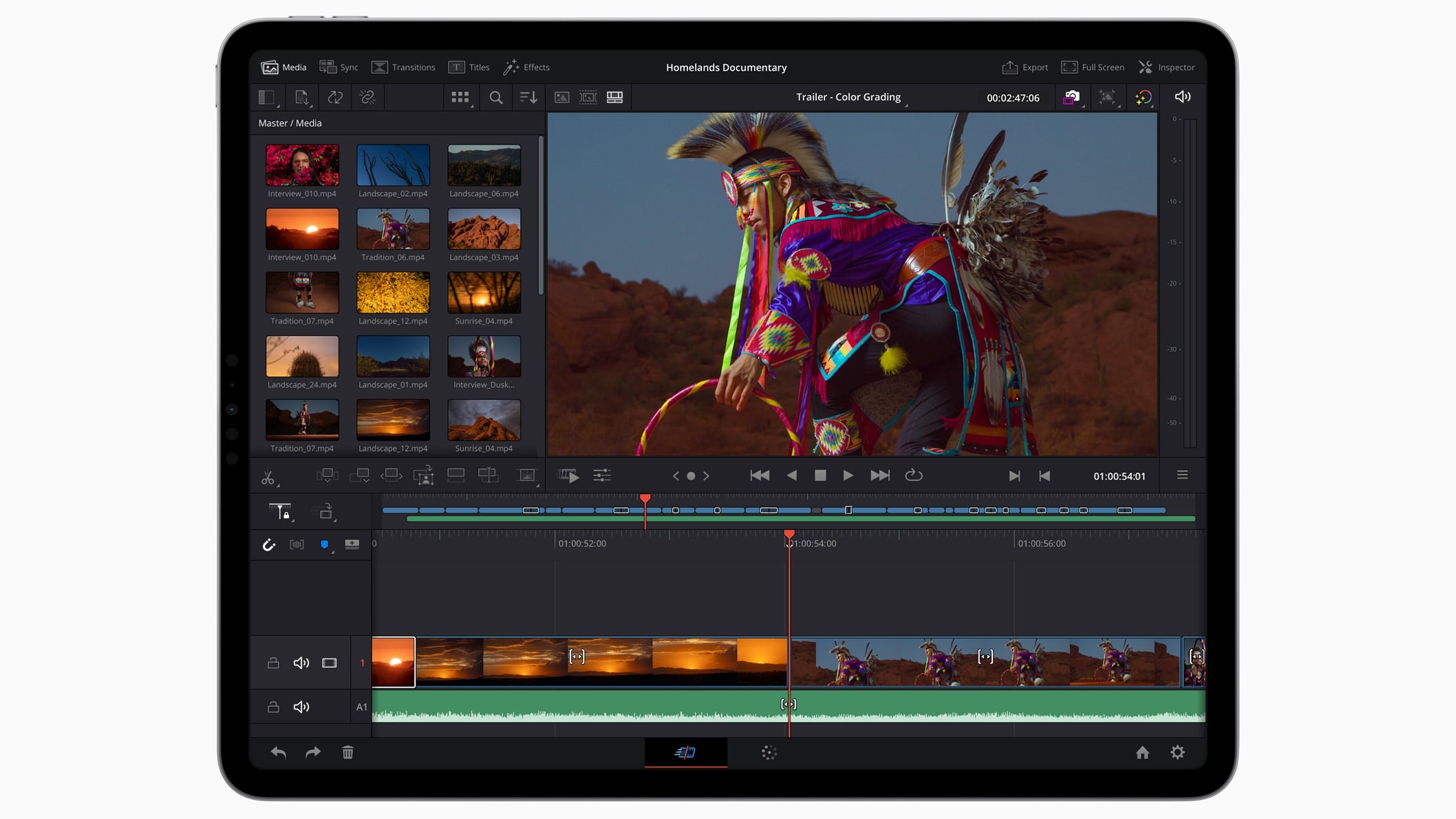Open the Transitions tab
1456x819 pixels.
pos(403,67)
